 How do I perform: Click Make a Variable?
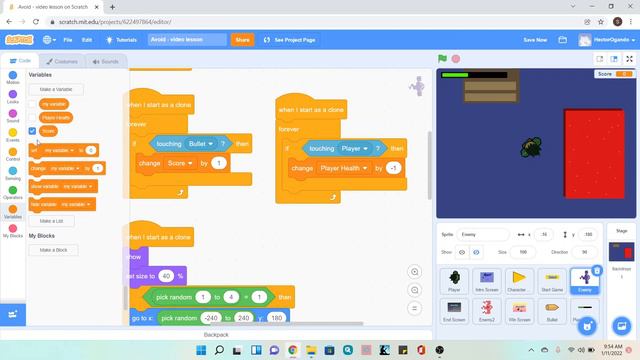coord(56,89)
